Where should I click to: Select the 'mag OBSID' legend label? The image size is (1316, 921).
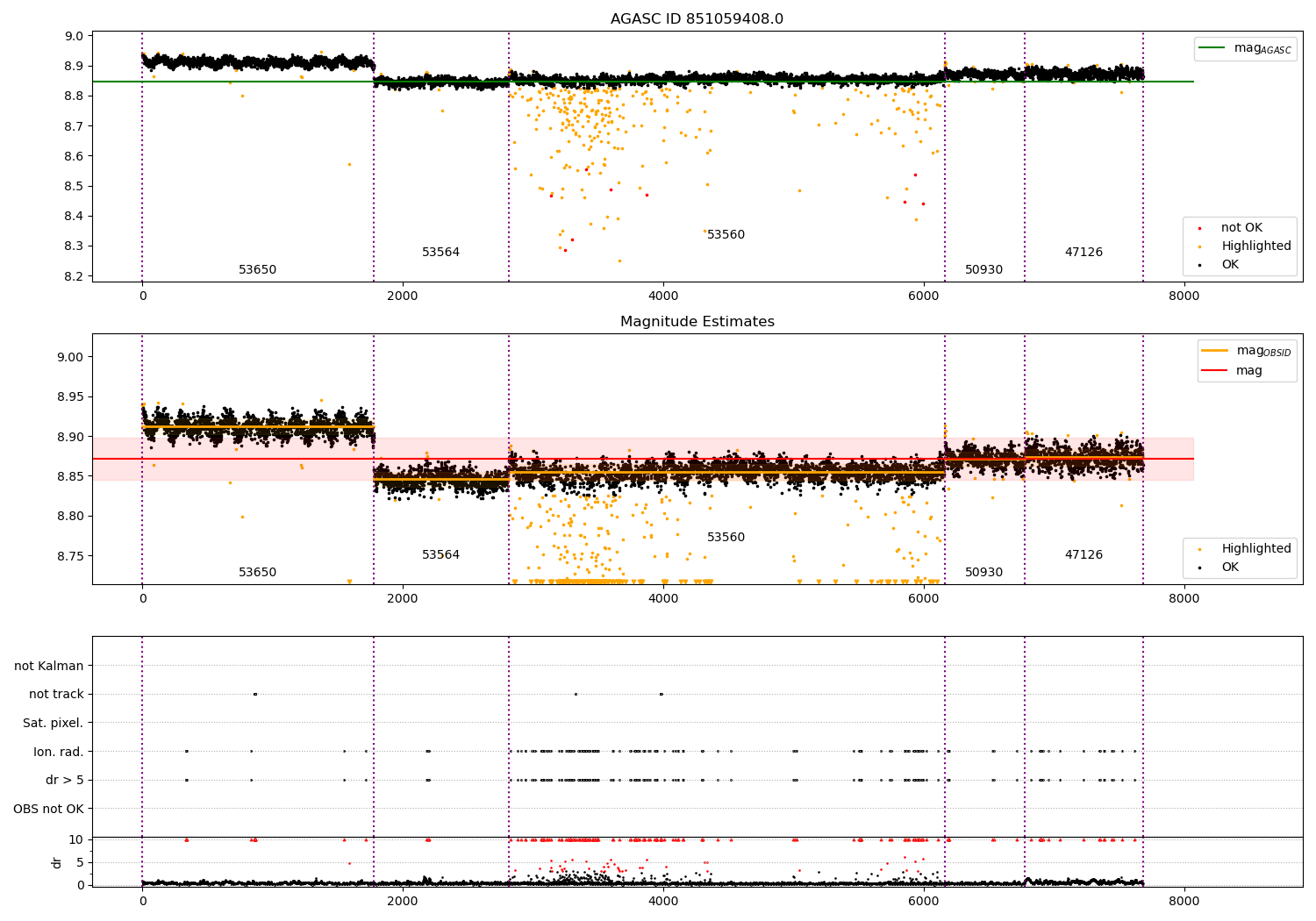(x=1263, y=351)
